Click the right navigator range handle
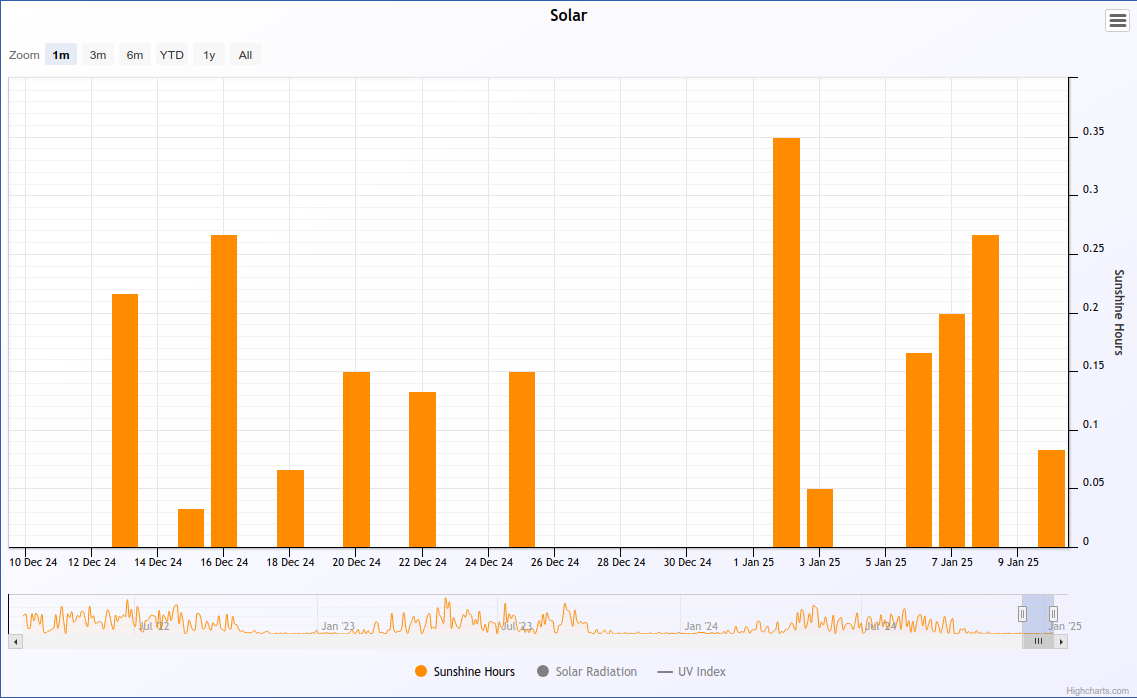The image size is (1137, 698). pos(1053,614)
